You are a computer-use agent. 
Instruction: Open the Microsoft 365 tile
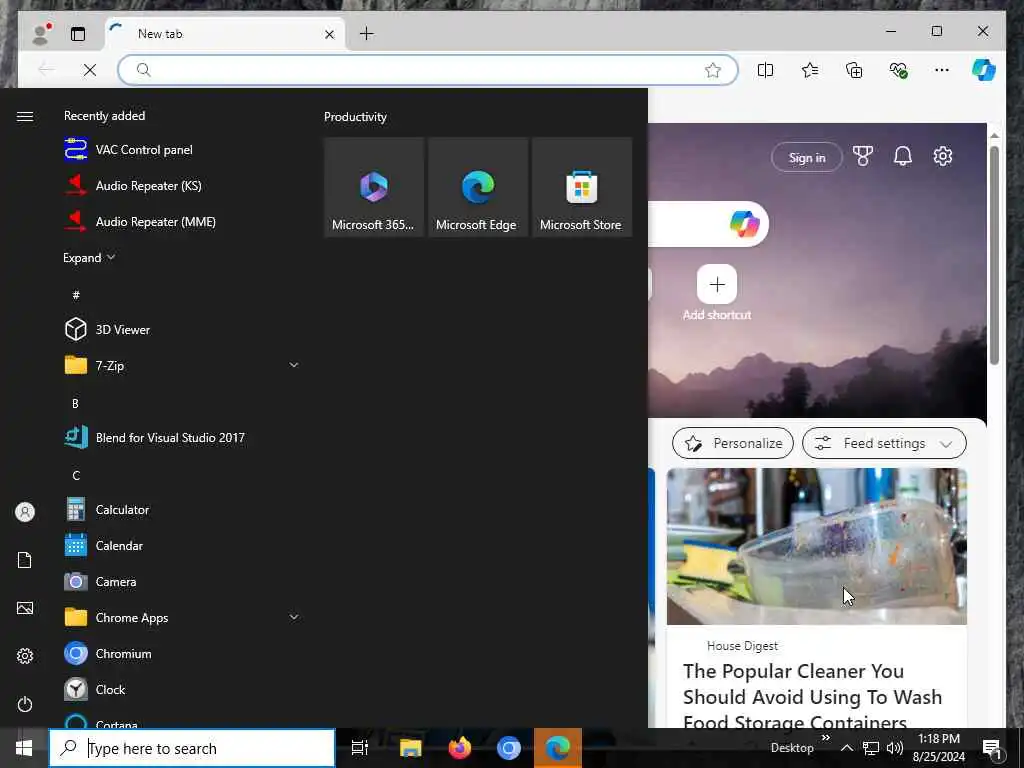374,187
